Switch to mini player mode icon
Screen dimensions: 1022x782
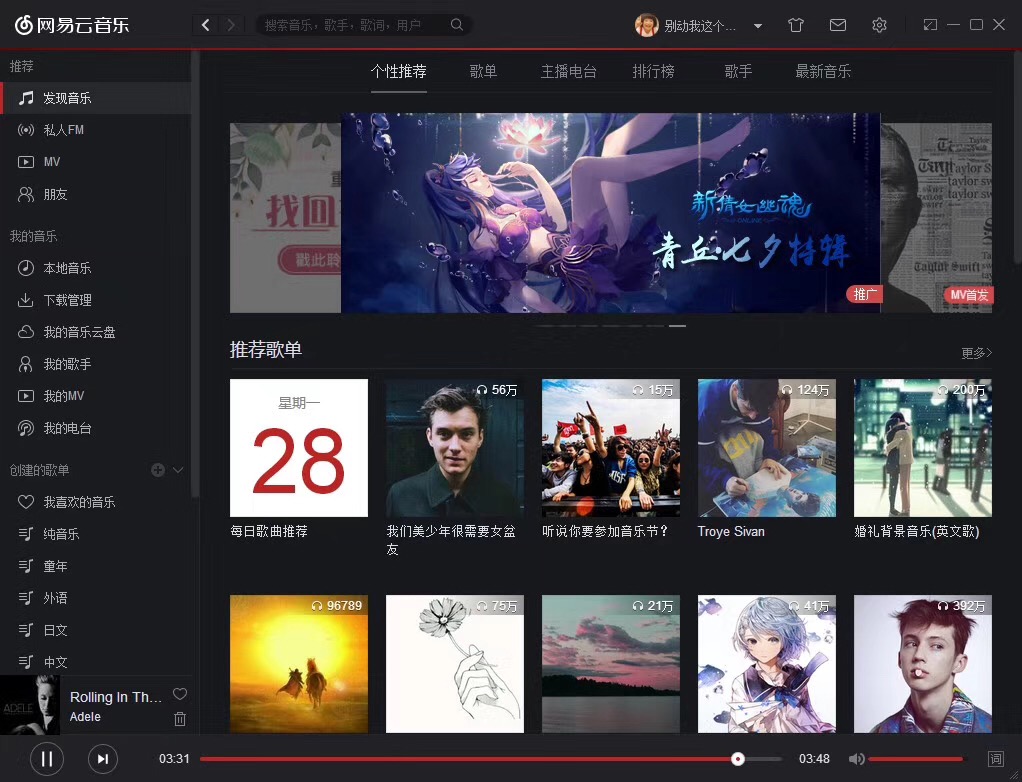click(x=930, y=25)
